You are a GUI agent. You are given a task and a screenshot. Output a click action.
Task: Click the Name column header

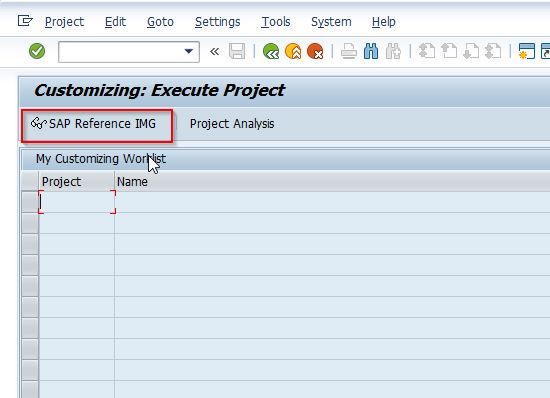(132, 182)
